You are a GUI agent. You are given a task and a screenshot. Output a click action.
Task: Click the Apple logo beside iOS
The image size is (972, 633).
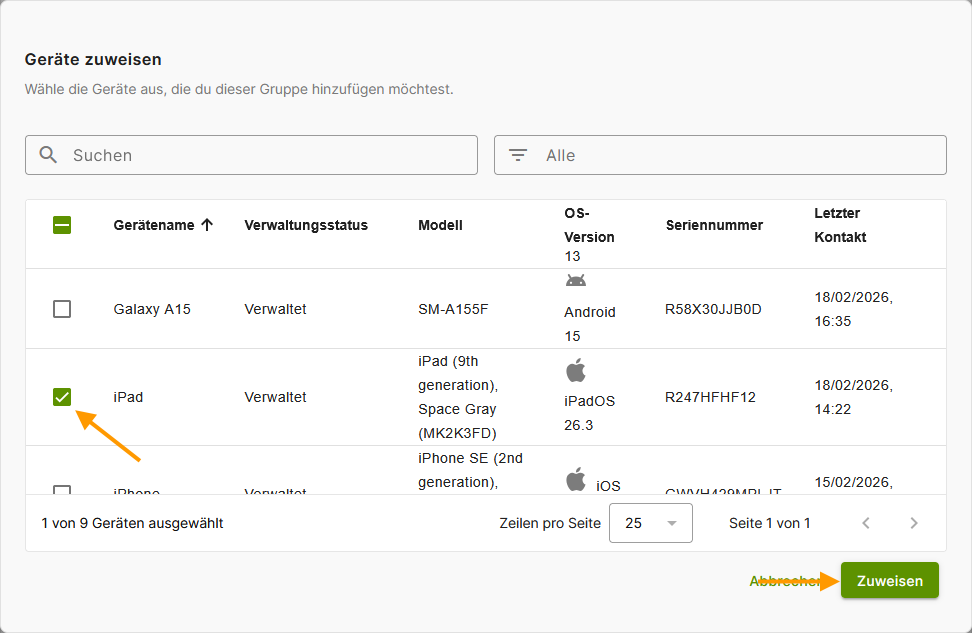tap(576, 480)
